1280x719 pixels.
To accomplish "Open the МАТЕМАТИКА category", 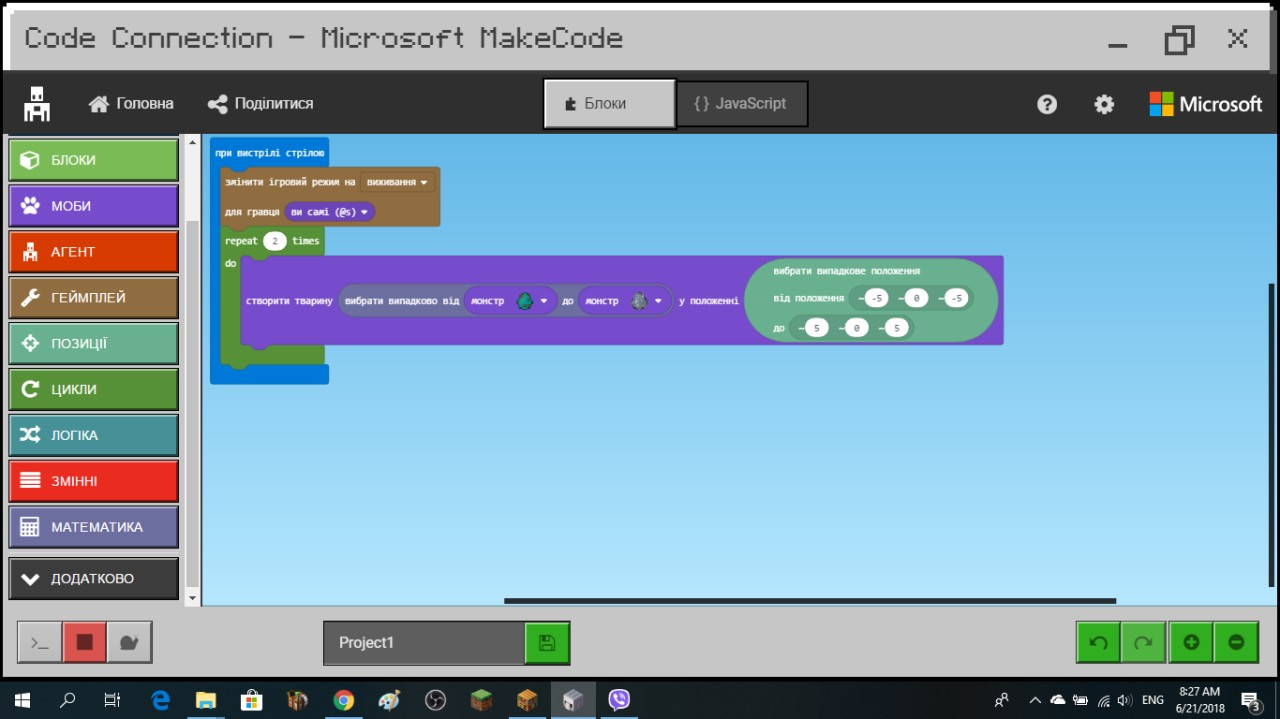I will click(x=93, y=527).
